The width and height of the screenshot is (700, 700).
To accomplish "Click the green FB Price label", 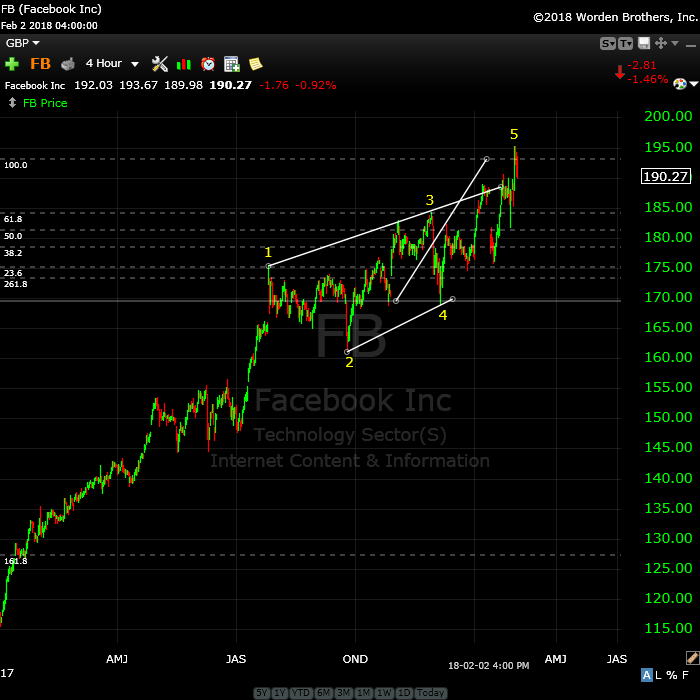I will tap(45, 103).
